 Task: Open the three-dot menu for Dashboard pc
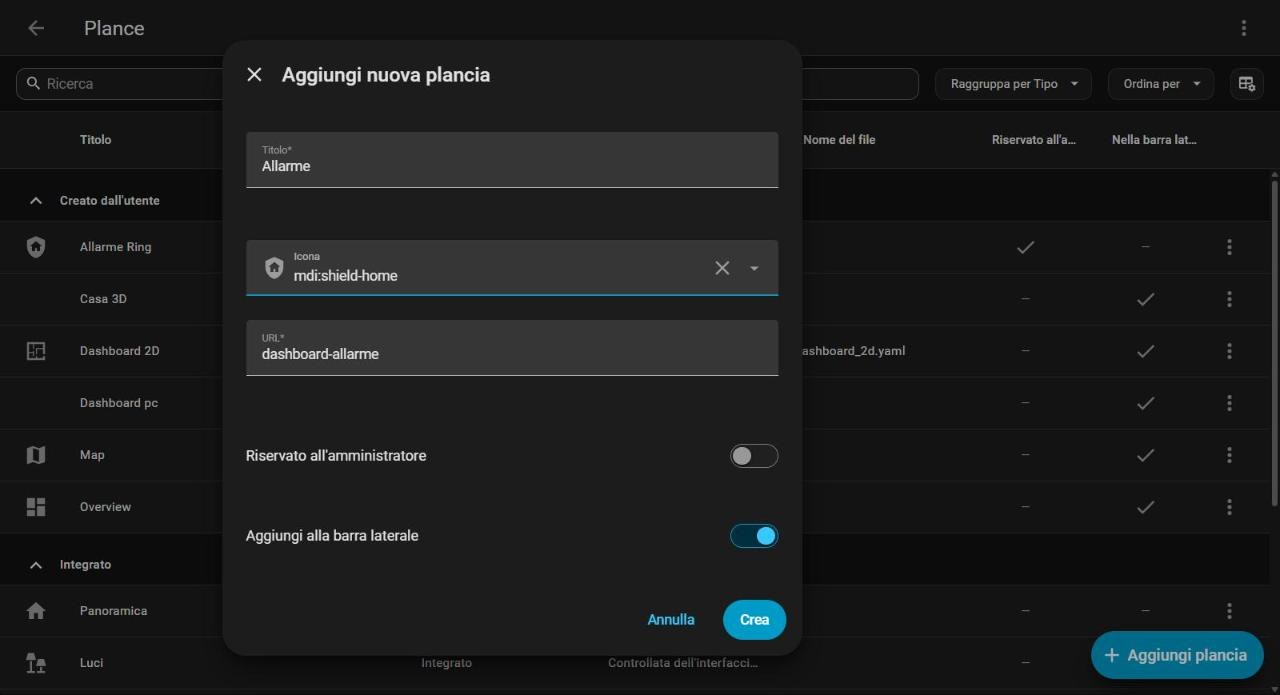[x=1229, y=403]
